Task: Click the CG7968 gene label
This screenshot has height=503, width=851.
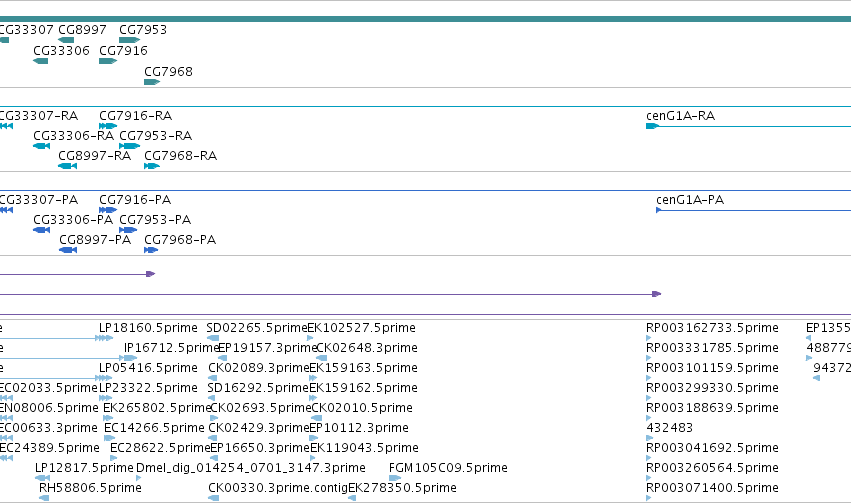Action: click(x=168, y=72)
